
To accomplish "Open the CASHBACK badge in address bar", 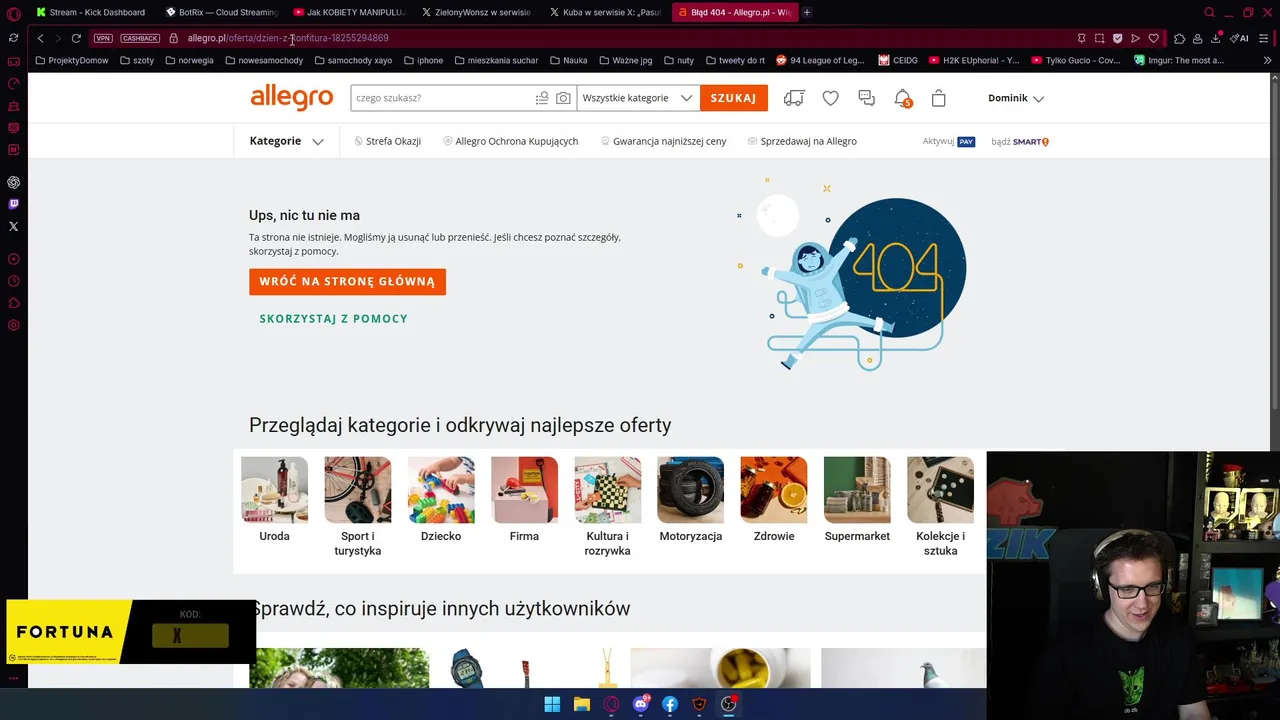I will pyautogui.click(x=140, y=38).
